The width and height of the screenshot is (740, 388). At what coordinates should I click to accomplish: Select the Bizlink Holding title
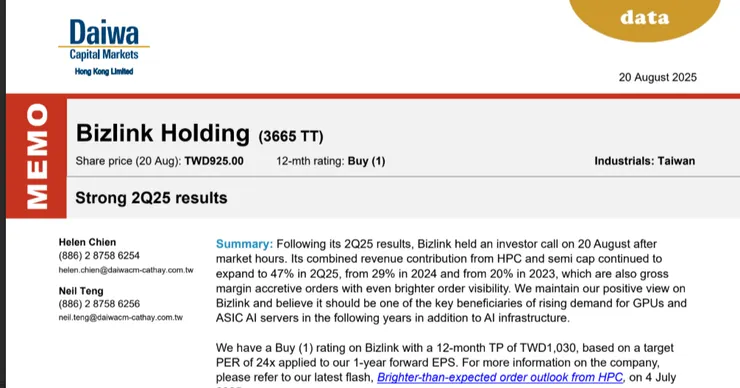163,133
